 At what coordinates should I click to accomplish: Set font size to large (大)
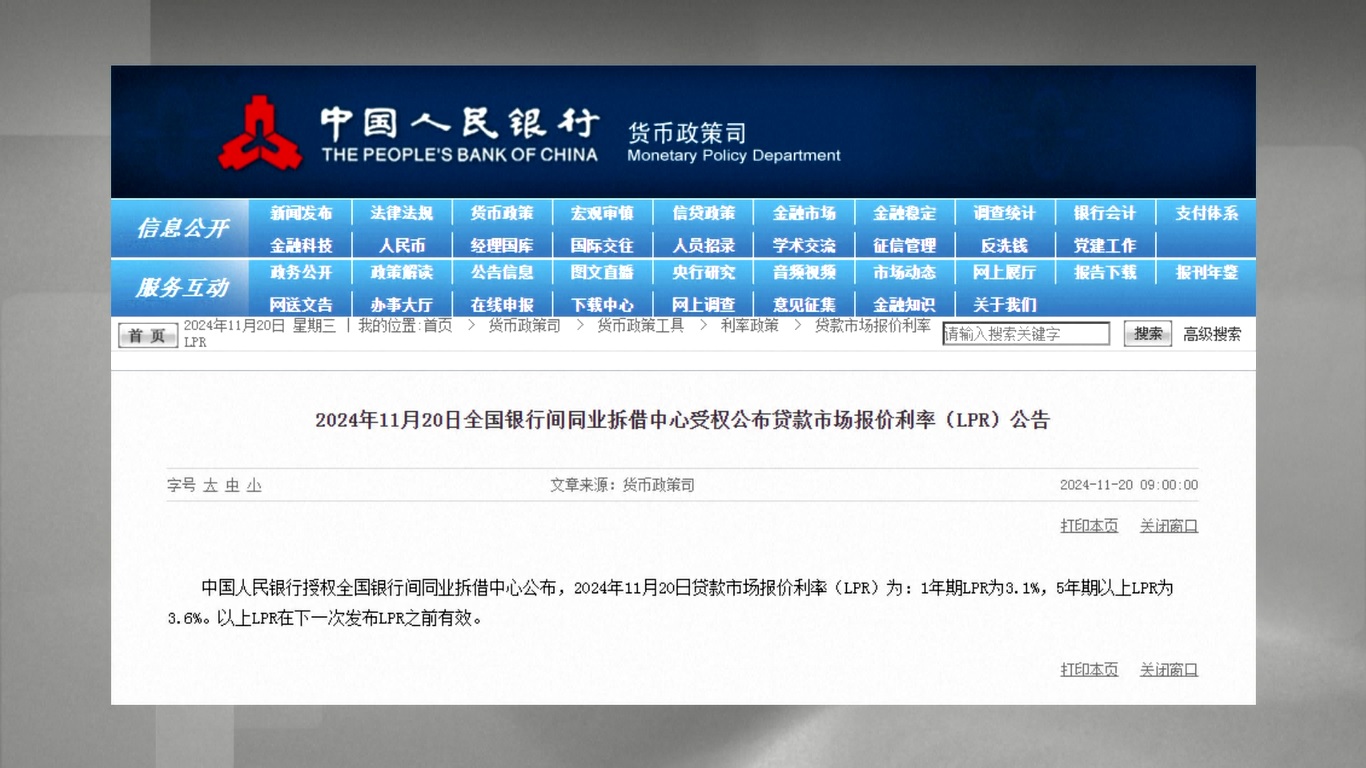click(210, 486)
